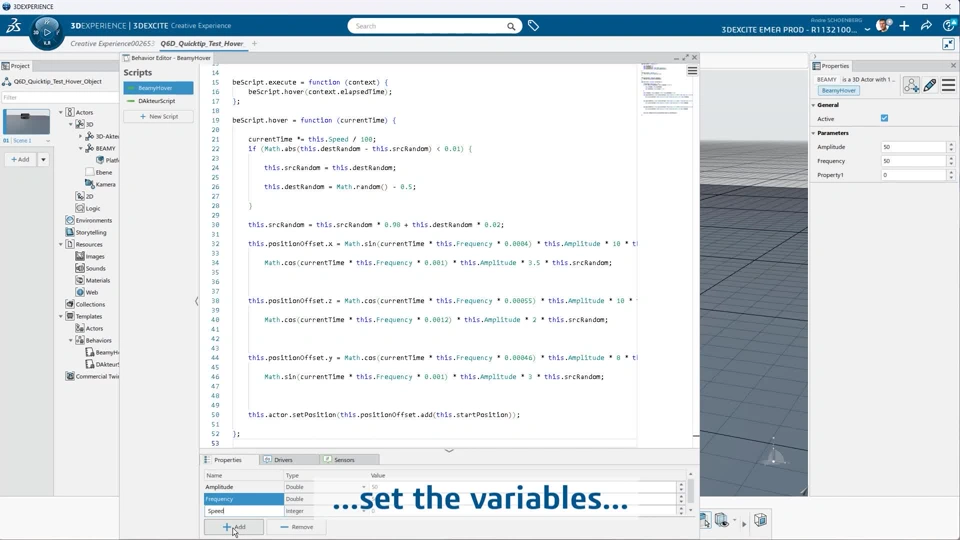
Task: Collapse the General section in Properties
Action: tap(814, 105)
